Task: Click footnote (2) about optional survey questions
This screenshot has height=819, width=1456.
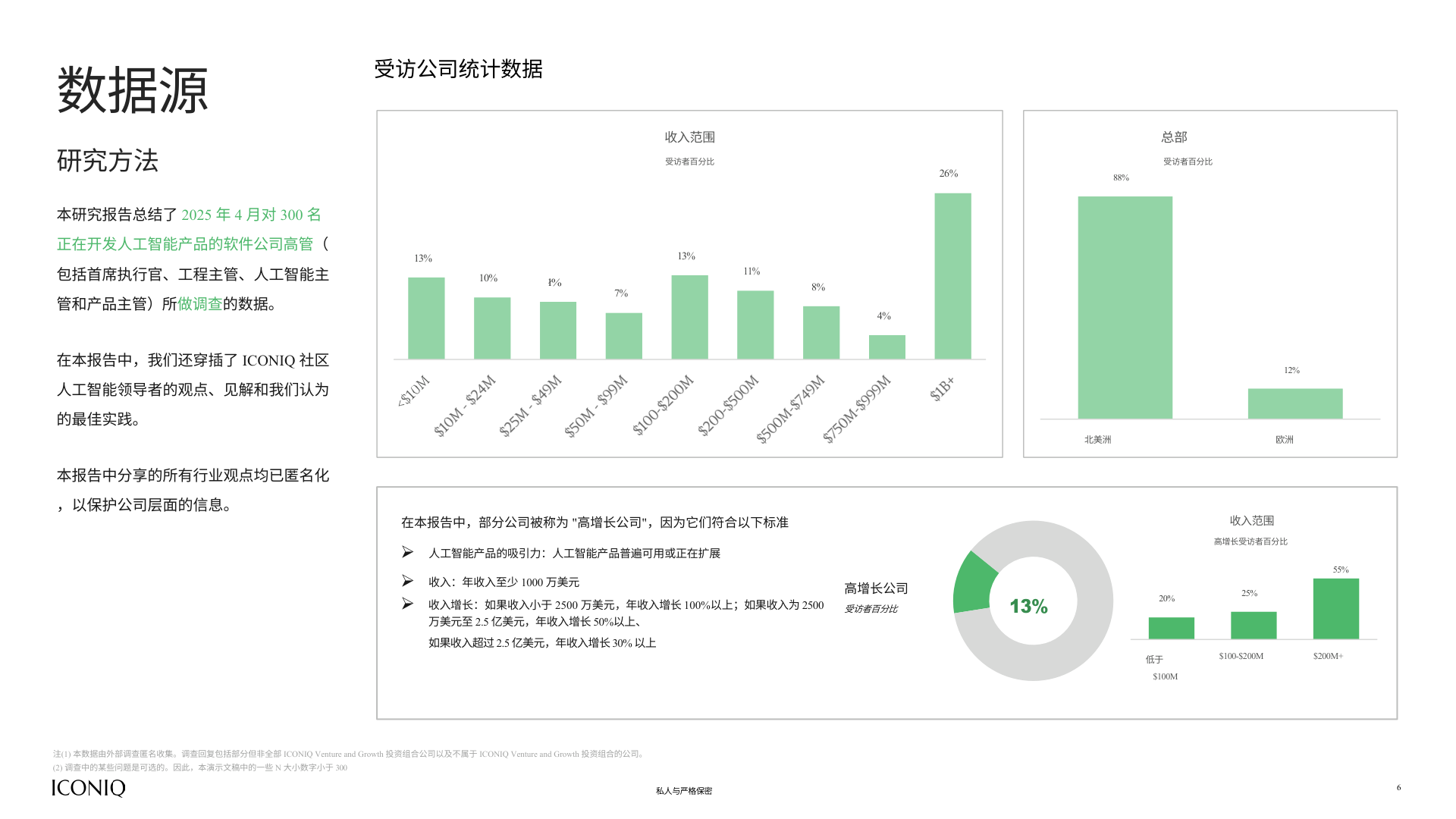Action: point(200,767)
